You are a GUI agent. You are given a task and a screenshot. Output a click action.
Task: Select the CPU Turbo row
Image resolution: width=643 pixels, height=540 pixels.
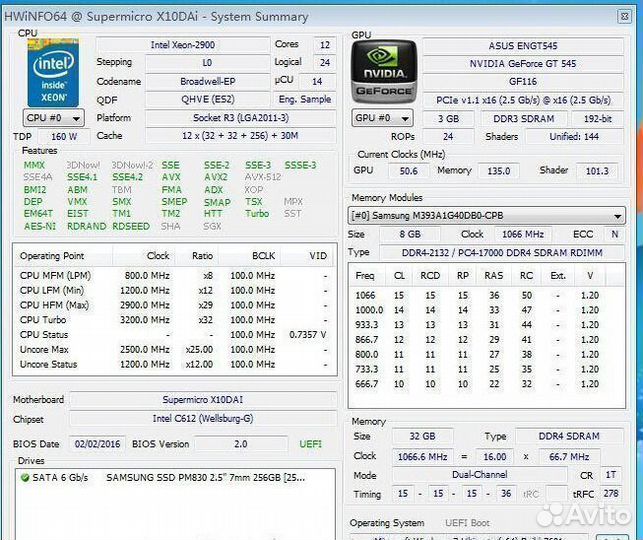(x=175, y=320)
